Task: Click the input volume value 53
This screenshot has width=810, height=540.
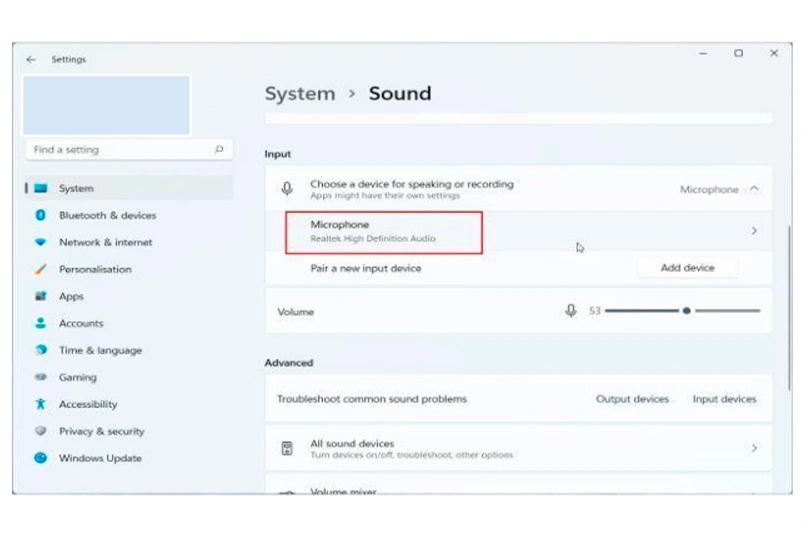Action: (595, 311)
